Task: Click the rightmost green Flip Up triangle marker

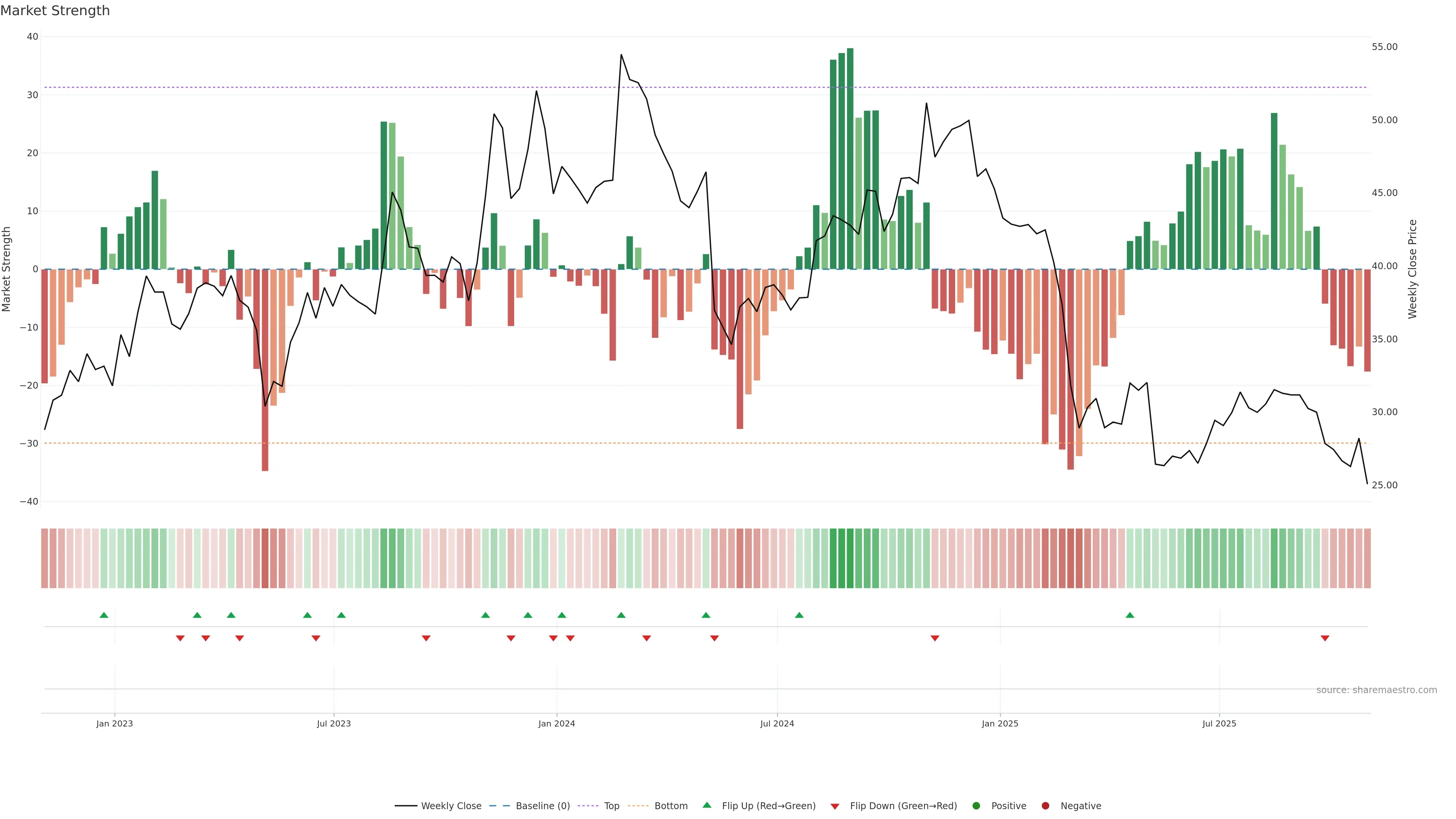Action: click(1130, 615)
